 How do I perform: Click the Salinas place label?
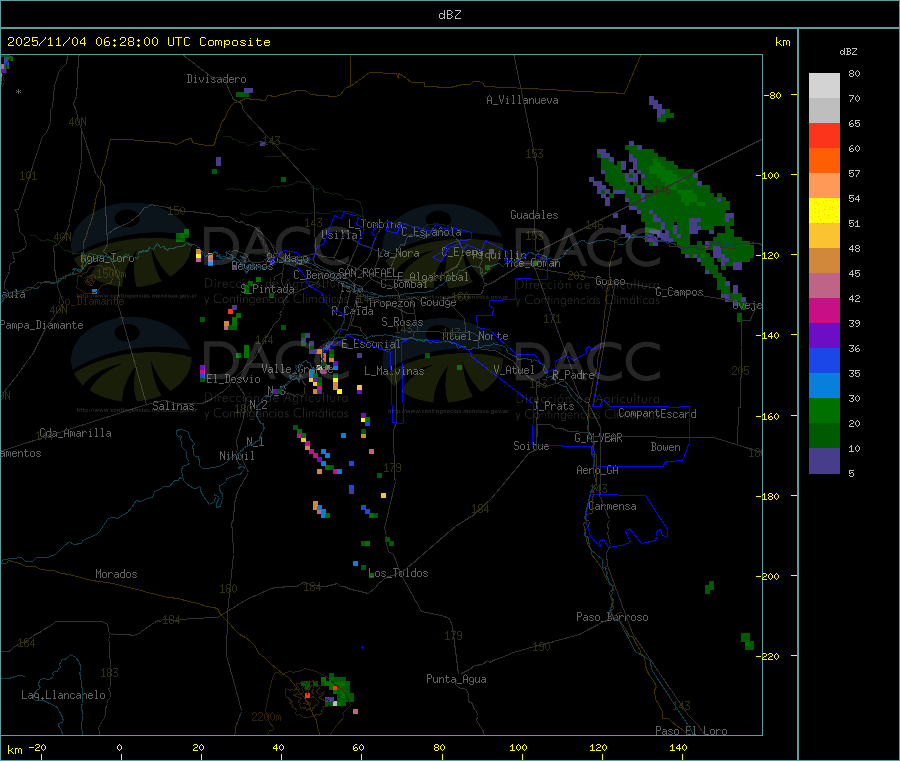tap(173, 406)
